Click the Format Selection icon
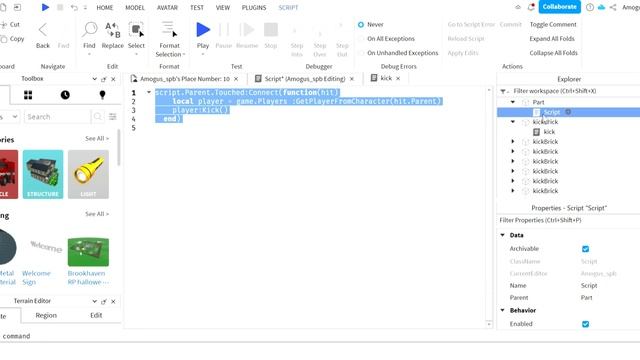 click(x=169, y=29)
